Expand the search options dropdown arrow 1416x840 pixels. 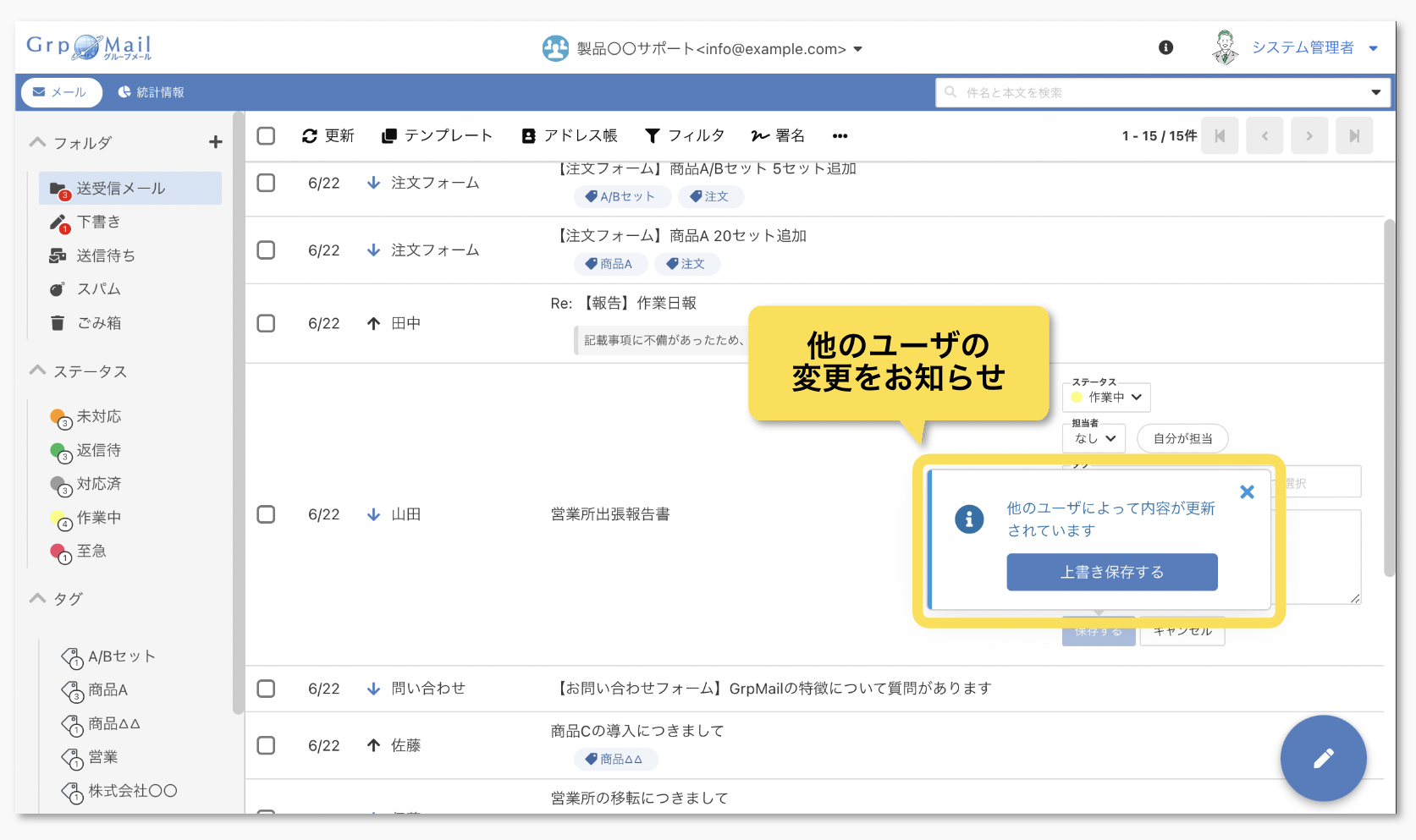pyautogui.click(x=1376, y=92)
